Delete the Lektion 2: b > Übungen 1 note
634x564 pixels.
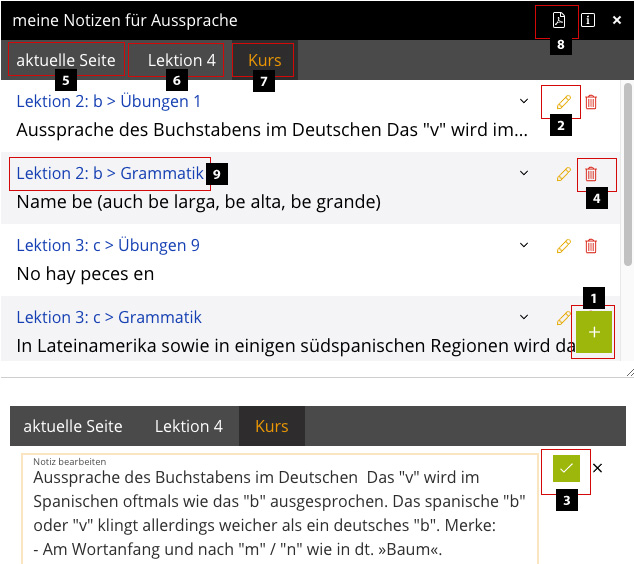(591, 102)
